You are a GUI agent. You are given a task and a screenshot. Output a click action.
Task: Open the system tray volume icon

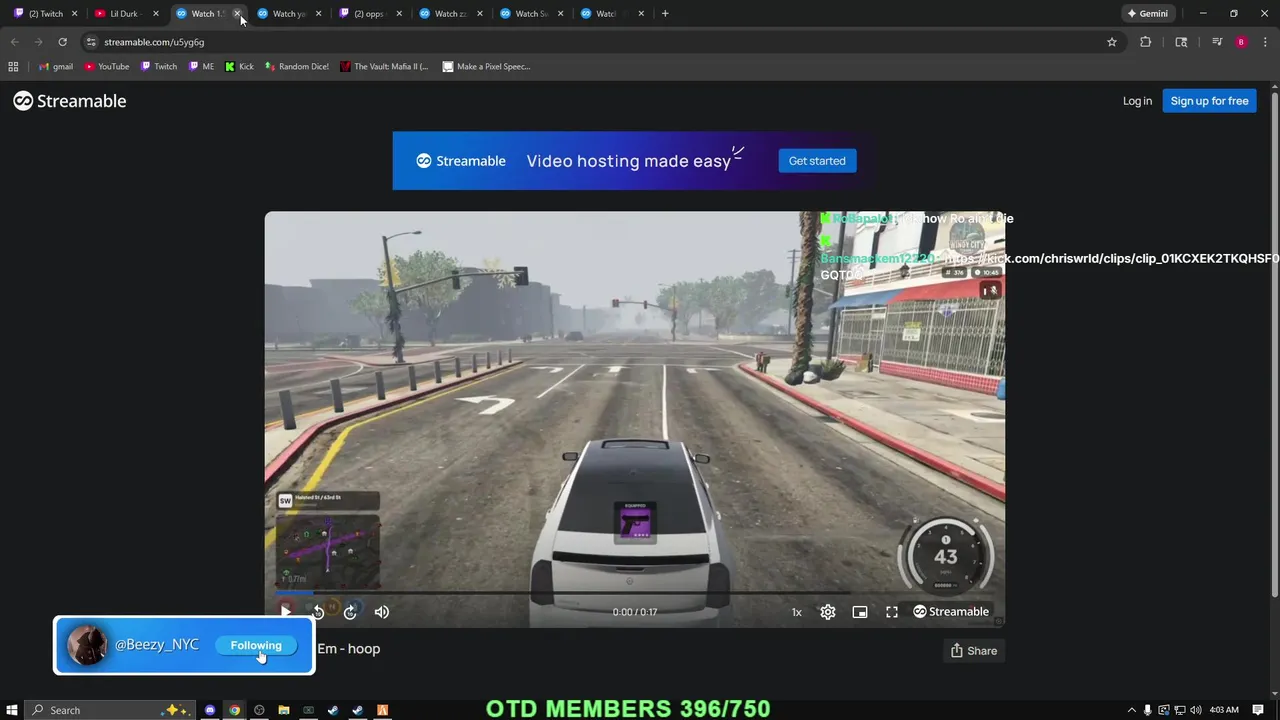click(1196, 710)
